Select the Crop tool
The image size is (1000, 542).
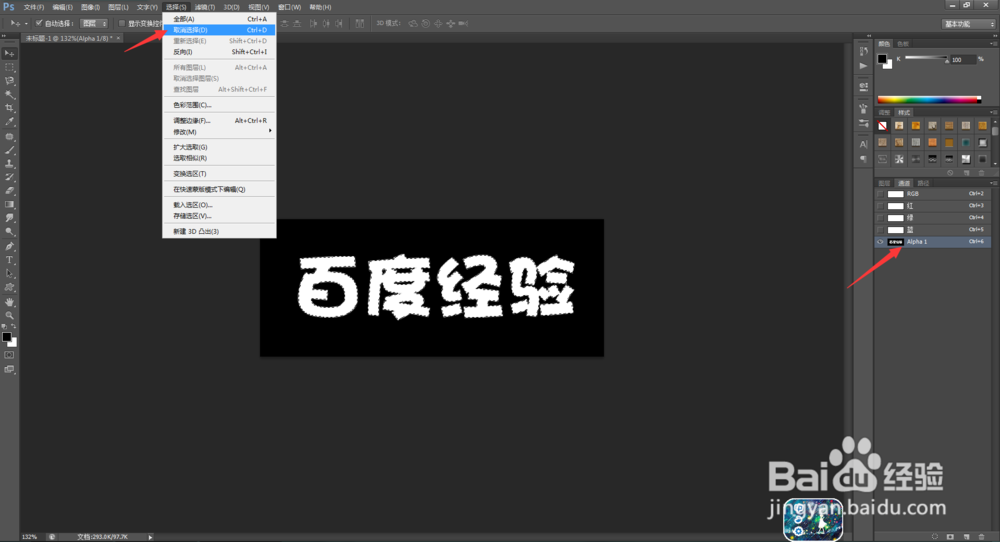(x=10, y=108)
